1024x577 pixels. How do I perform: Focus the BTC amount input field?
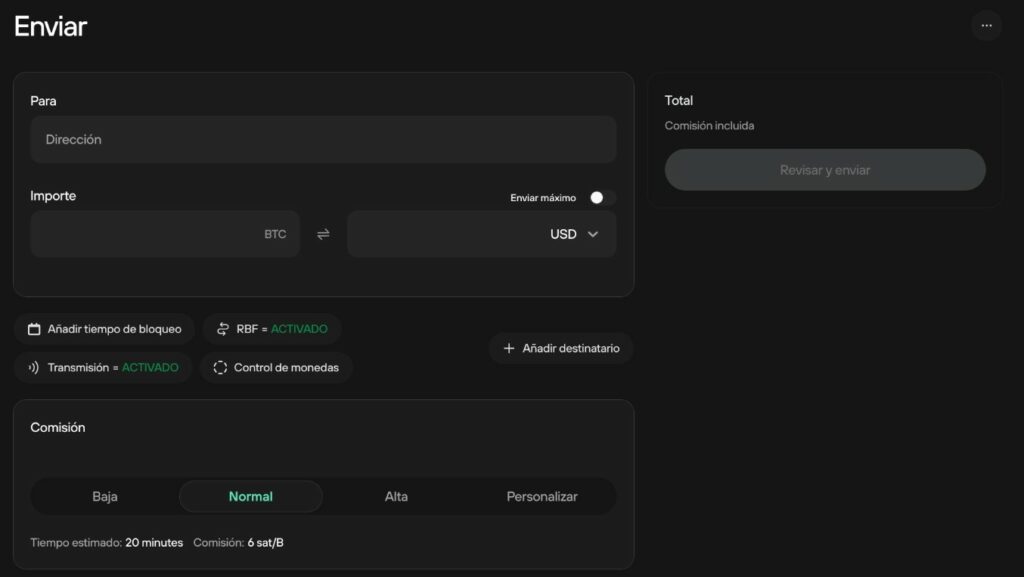coord(165,234)
